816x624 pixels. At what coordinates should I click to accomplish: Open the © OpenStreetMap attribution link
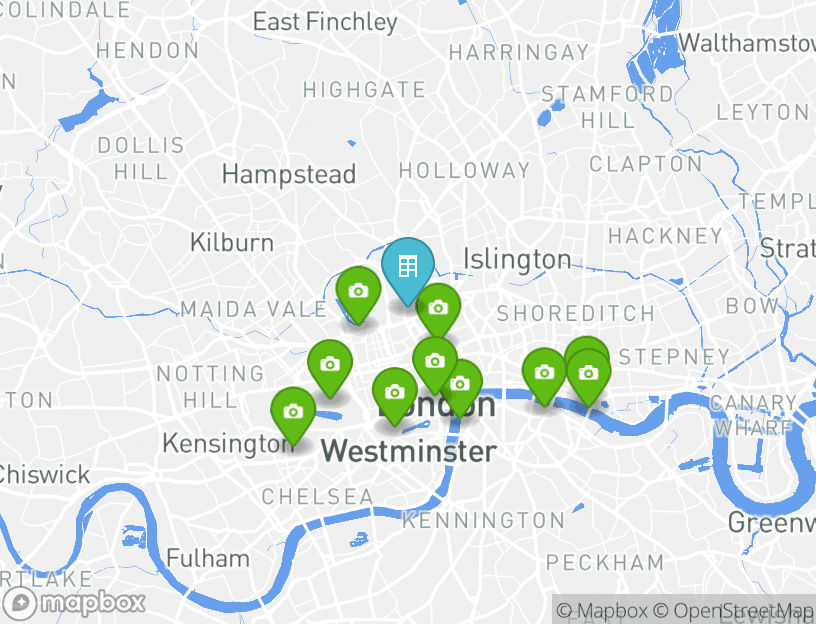pos(732,610)
